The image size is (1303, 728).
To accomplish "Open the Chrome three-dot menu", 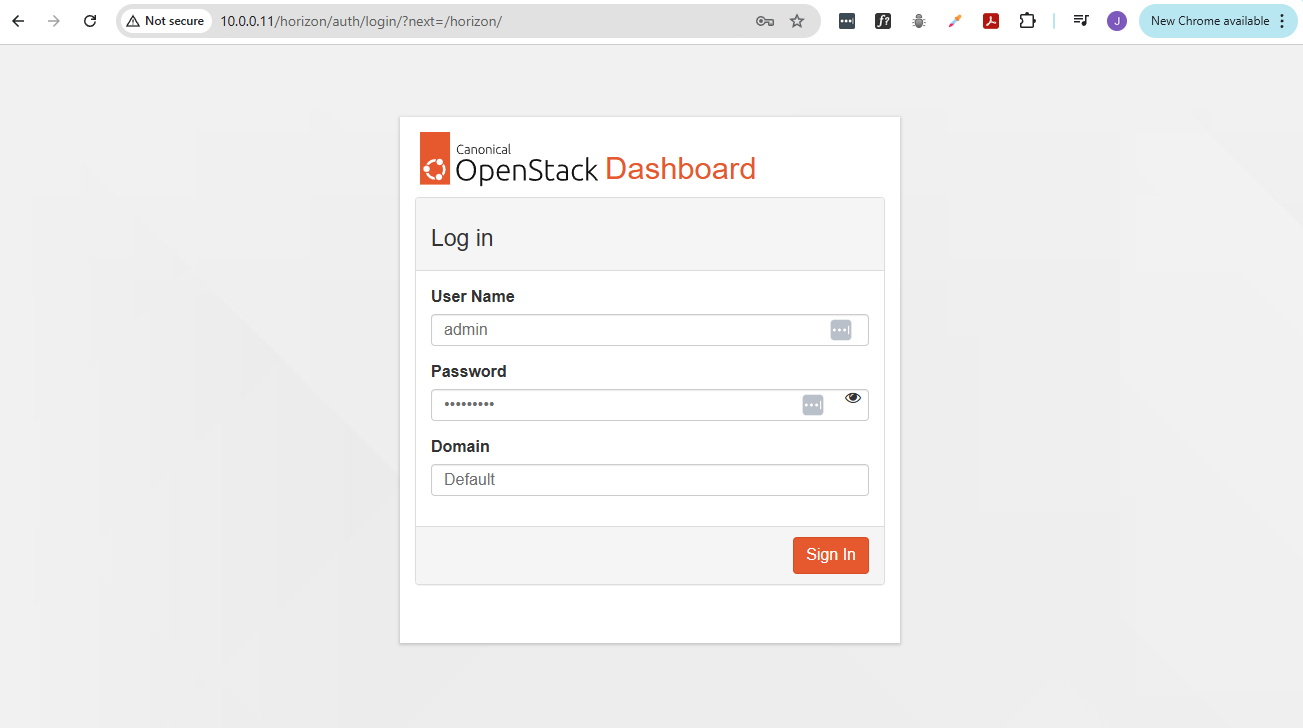I will [1282, 21].
